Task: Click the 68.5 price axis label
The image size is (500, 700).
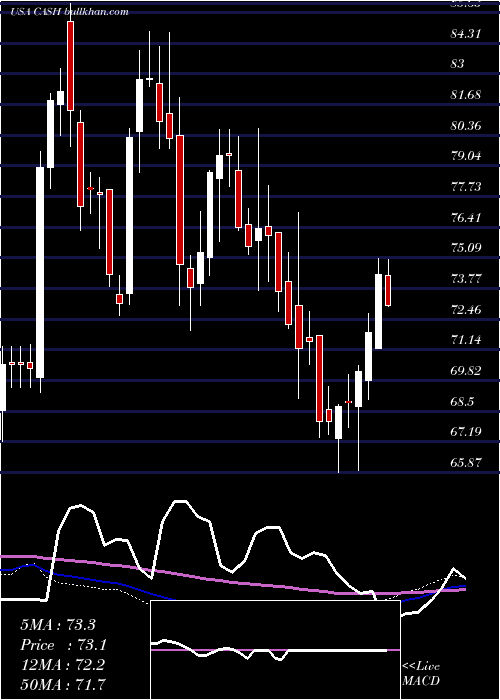Action: pos(462,401)
